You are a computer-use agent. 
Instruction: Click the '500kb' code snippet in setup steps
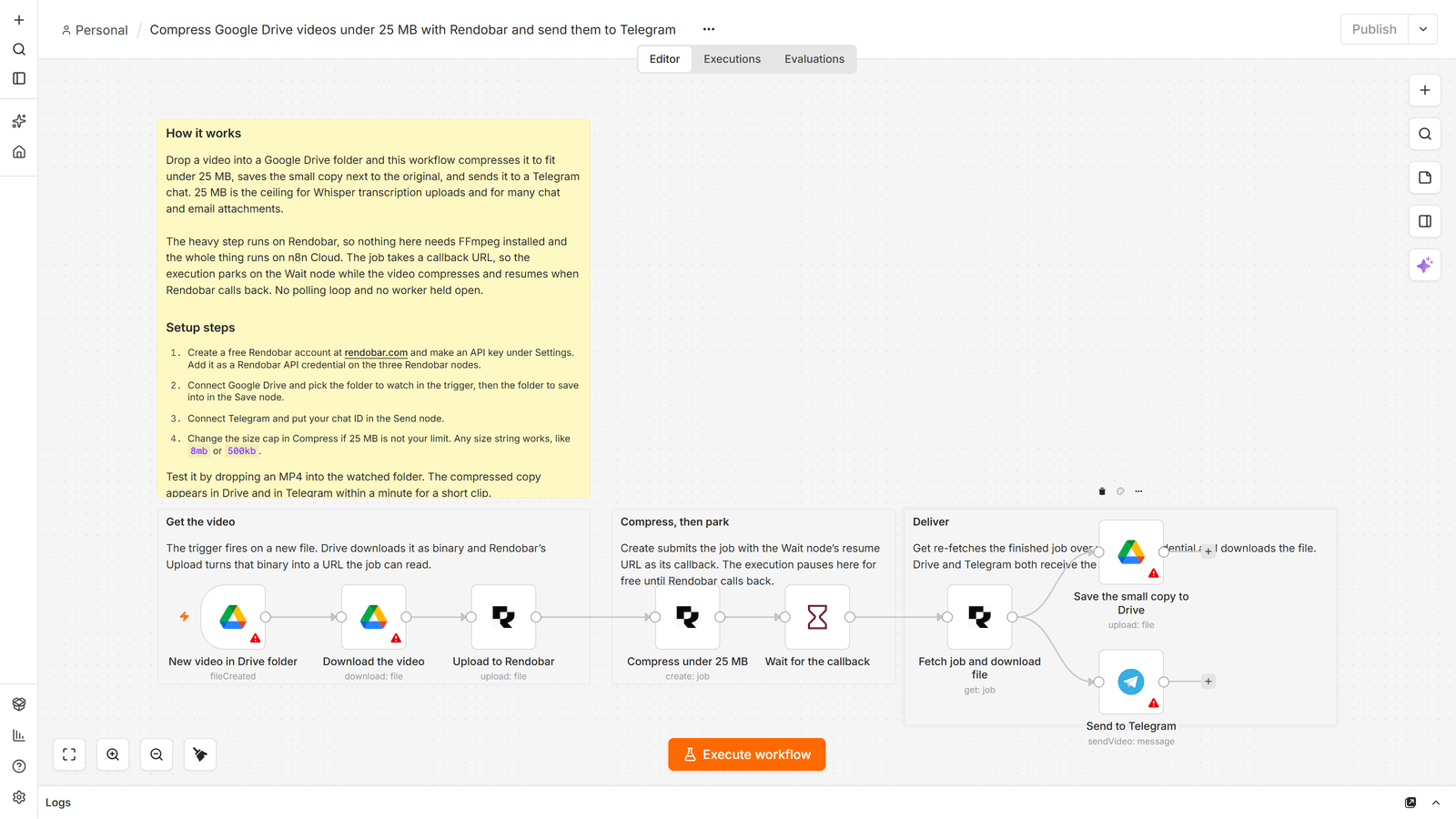pos(241,451)
